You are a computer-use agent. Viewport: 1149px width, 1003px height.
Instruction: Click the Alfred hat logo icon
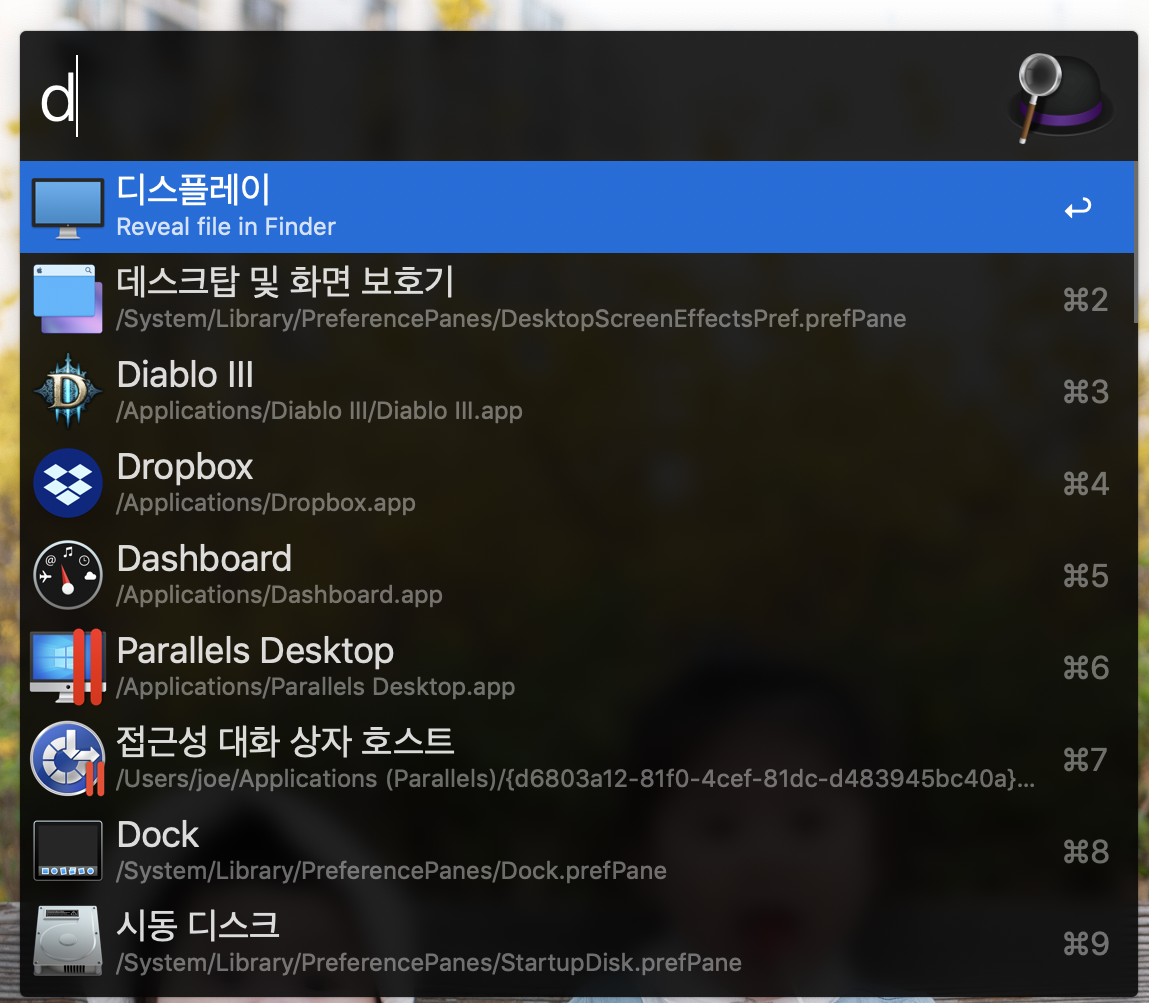click(1060, 97)
